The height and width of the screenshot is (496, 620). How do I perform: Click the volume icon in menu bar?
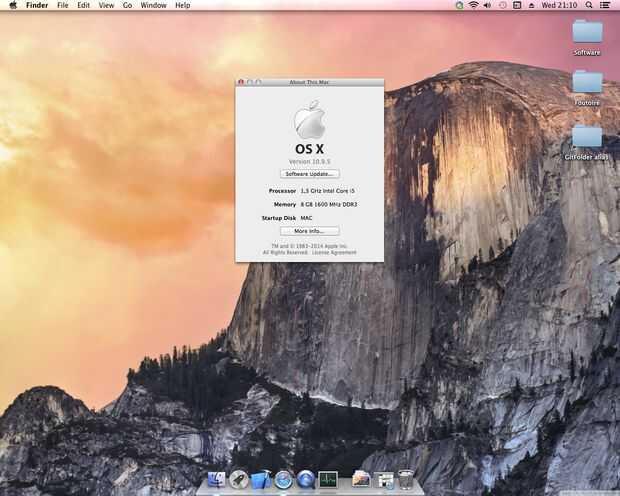pyautogui.click(x=487, y=5)
